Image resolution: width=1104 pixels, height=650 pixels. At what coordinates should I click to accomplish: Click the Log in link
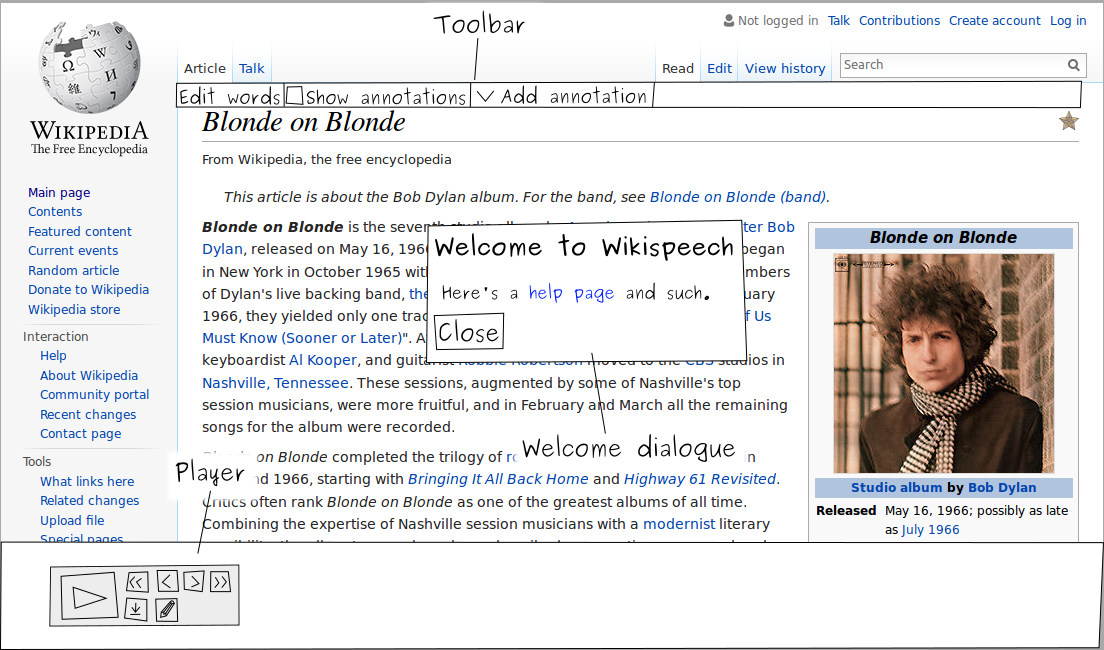click(x=1068, y=20)
